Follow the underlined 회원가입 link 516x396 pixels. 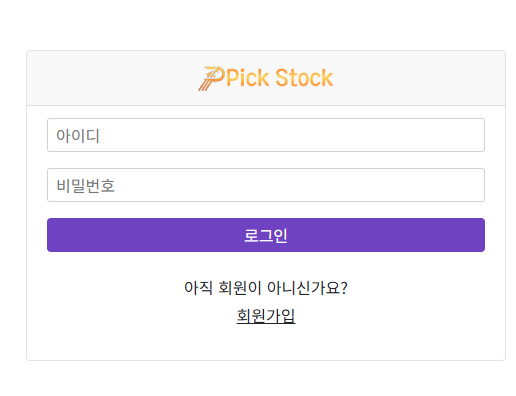[x=266, y=316]
